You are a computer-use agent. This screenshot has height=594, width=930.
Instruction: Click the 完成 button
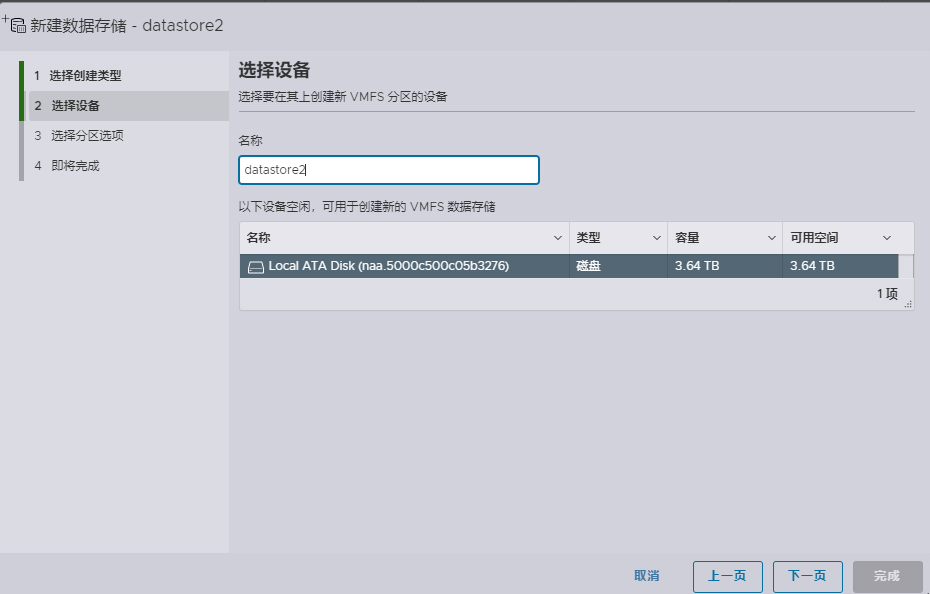click(887, 576)
